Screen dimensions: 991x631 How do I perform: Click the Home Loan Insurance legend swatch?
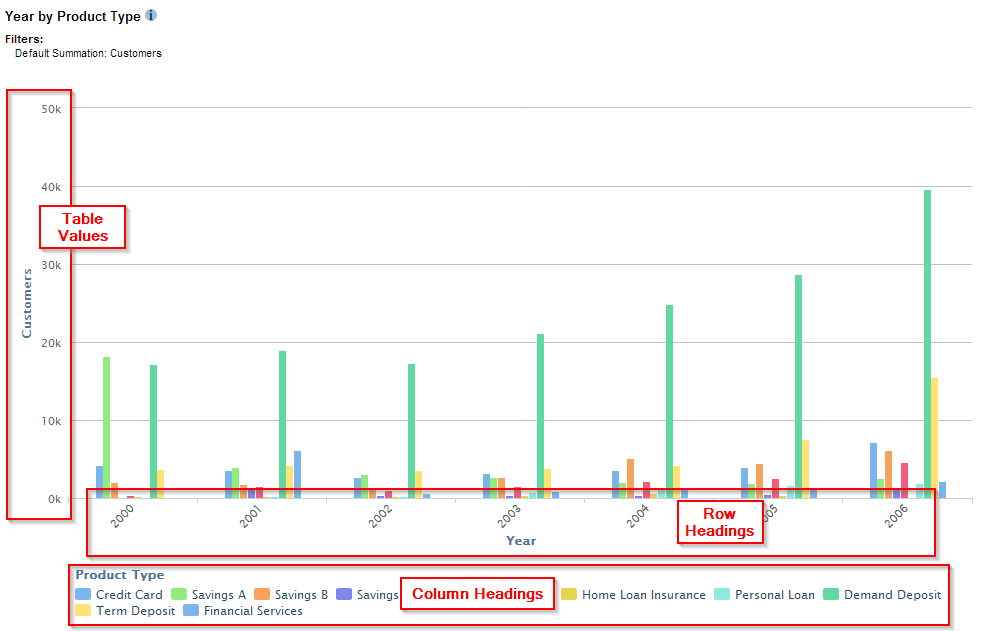(569, 594)
